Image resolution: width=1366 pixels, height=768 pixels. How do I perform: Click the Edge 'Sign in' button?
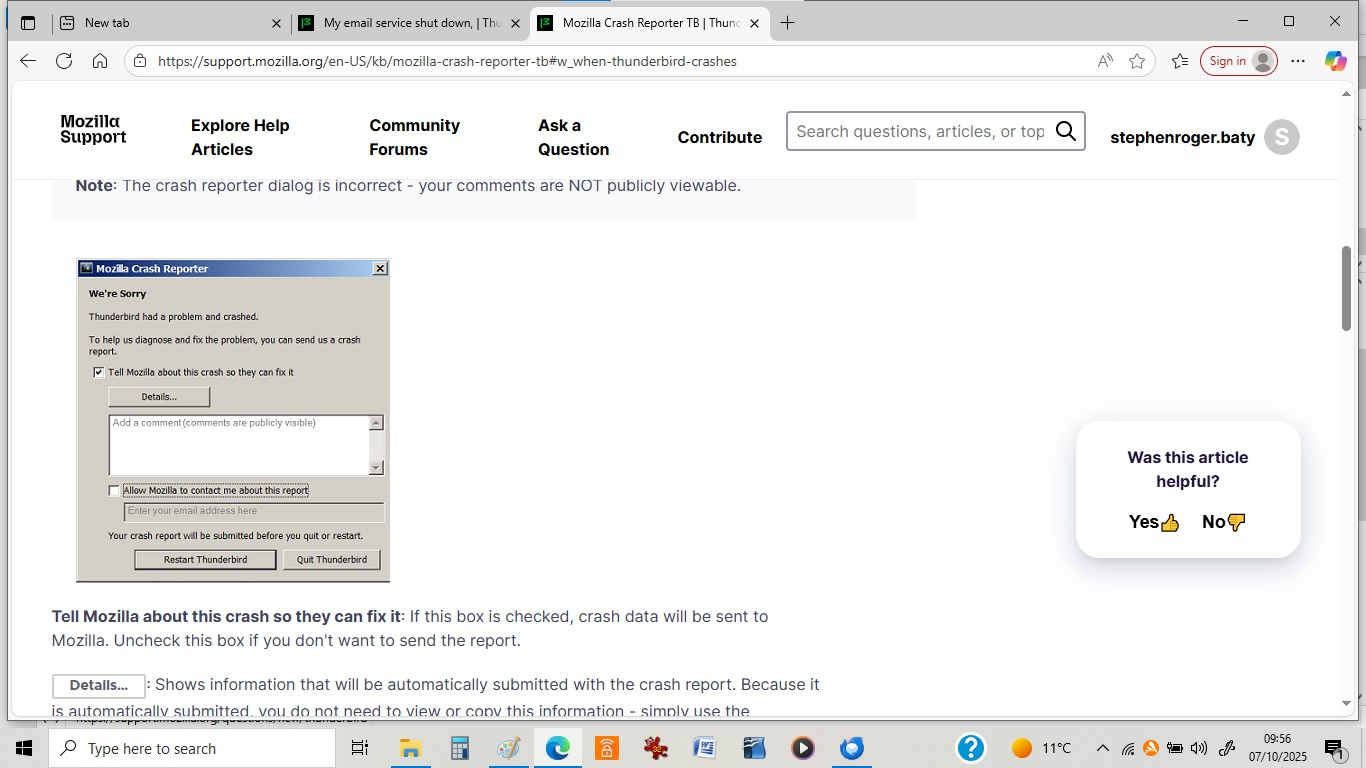click(x=1239, y=61)
